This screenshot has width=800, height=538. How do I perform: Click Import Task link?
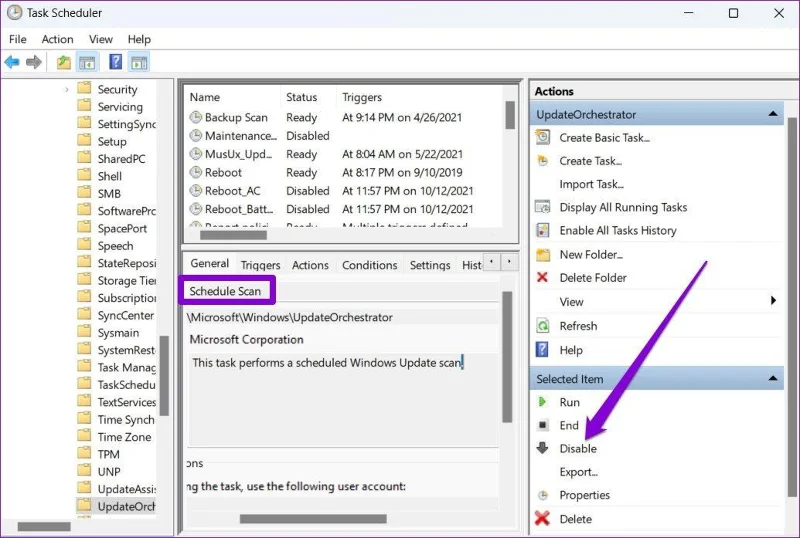click(591, 184)
